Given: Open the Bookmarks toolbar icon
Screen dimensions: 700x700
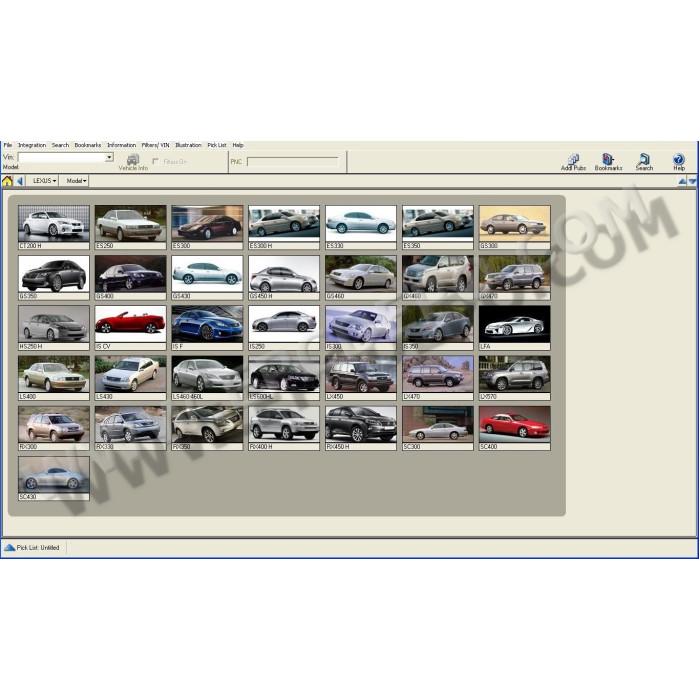Looking at the screenshot, I should tap(608, 162).
